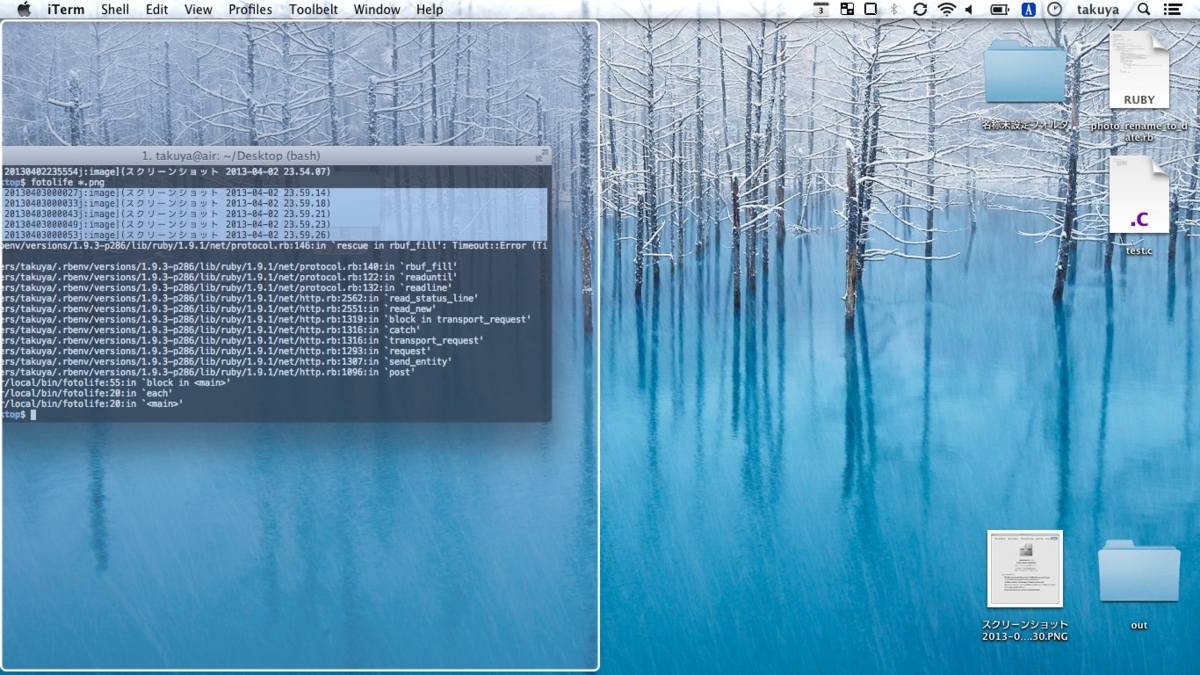
Task: Click the http.rb:2562 'read_status_line' line
Action: tap(240, 298)
